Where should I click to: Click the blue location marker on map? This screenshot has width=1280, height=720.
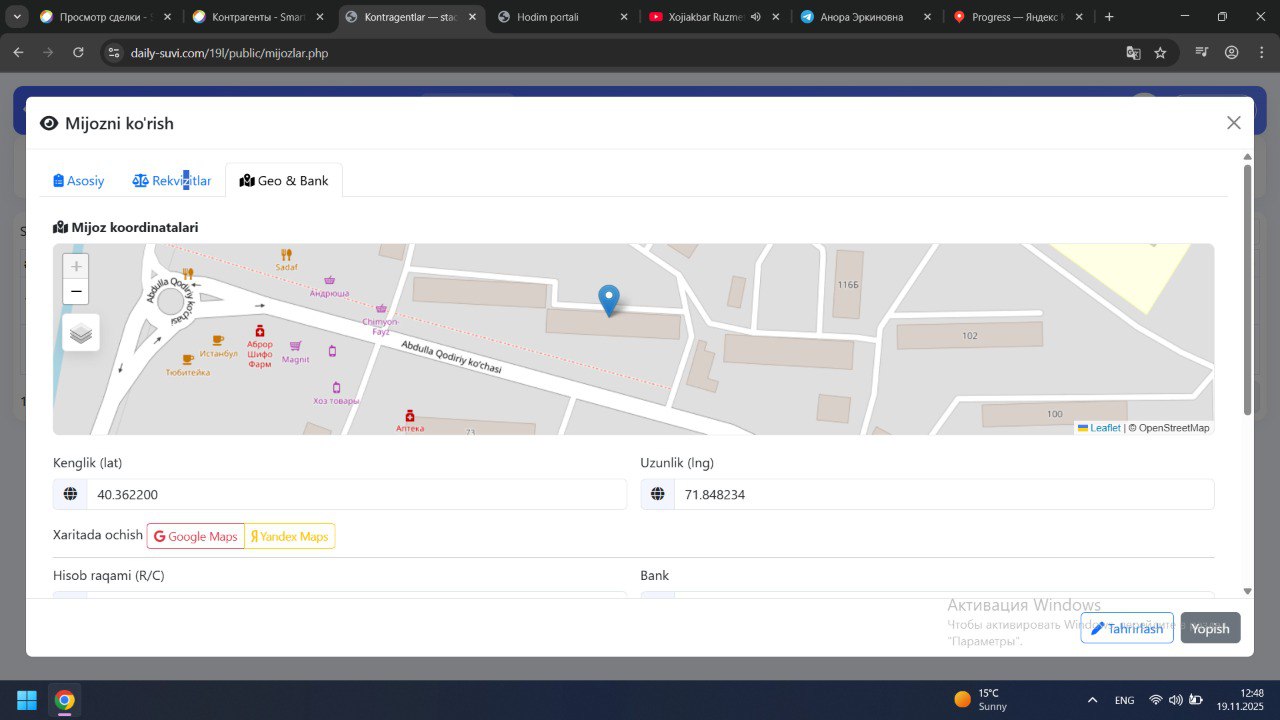coord(608,299)
